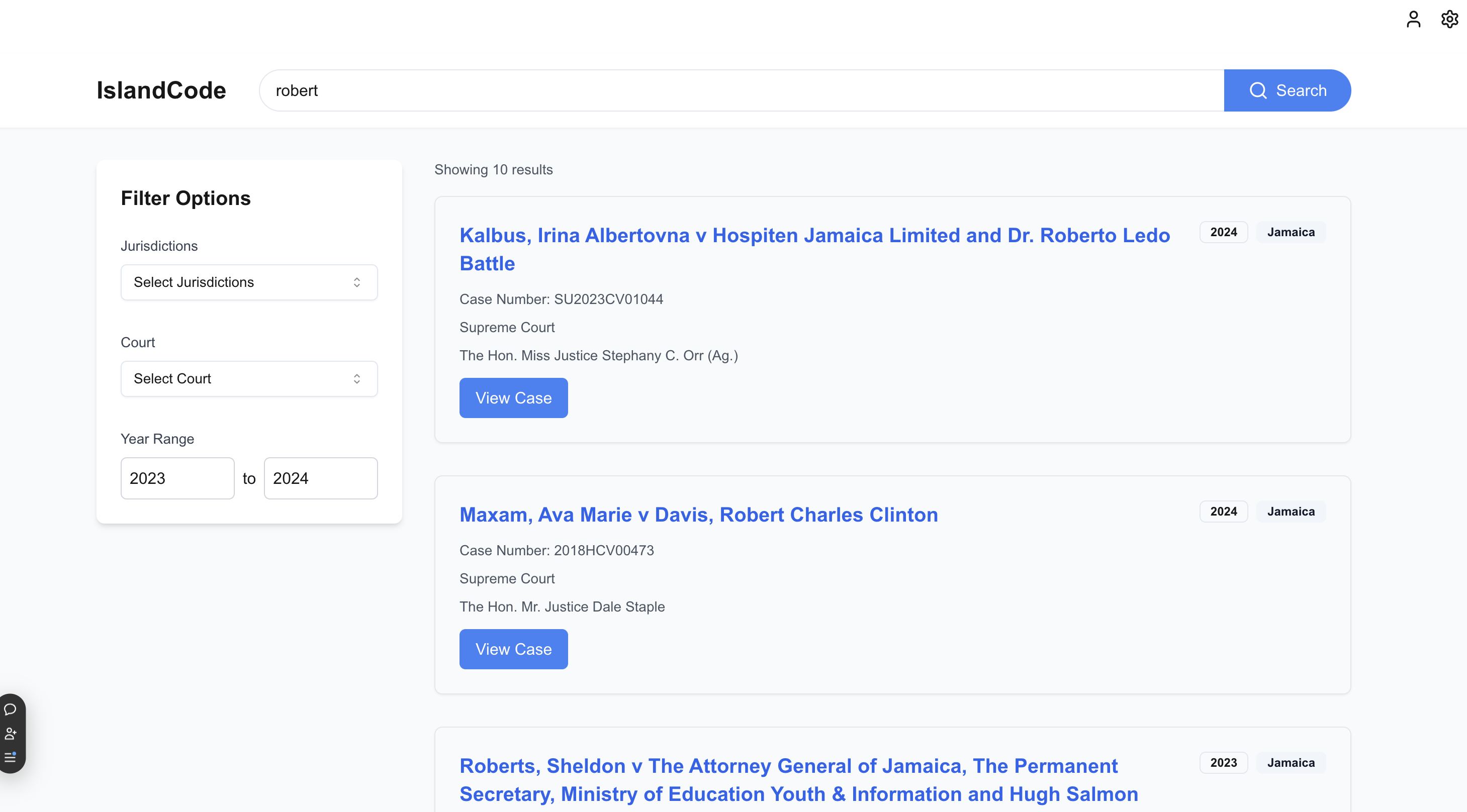Click the Jurisdictions dropdown chevron arrows
1467x812 pixels.
pyautogui.click(x=356, y=282)
